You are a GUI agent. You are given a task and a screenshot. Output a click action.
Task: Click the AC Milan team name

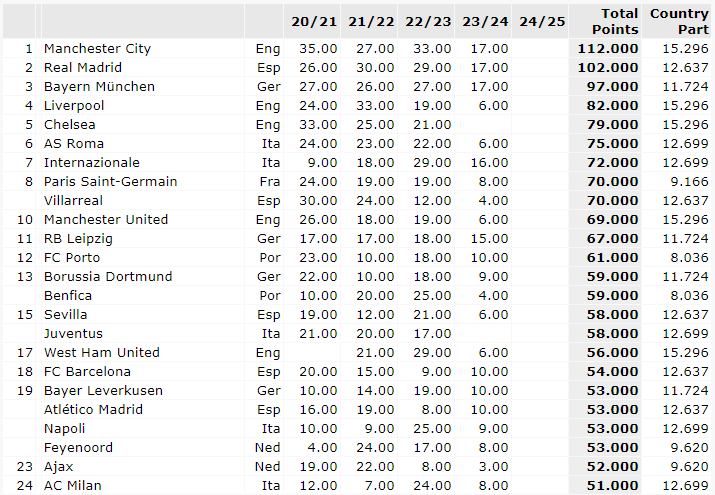(x=73, y=486)
